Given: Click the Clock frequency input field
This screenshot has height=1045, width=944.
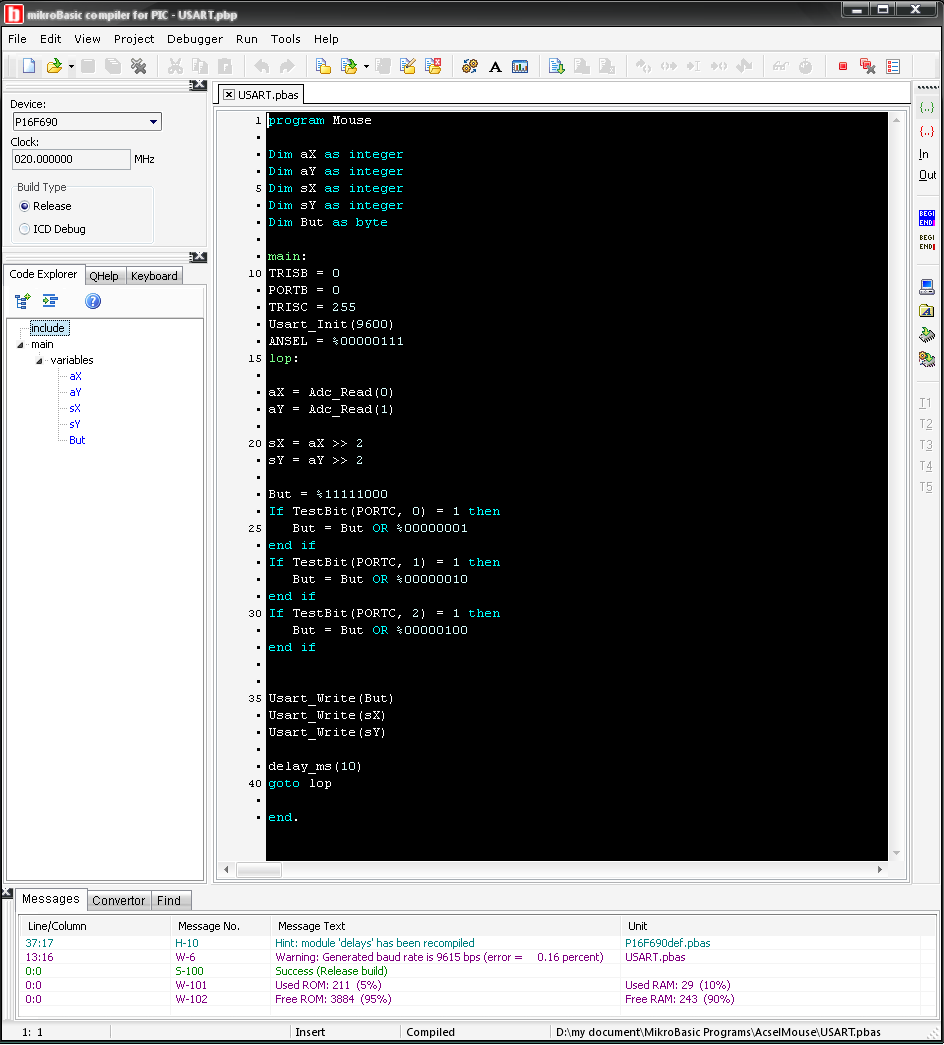Looking at the screenshot, I should (x=71, y=159).
